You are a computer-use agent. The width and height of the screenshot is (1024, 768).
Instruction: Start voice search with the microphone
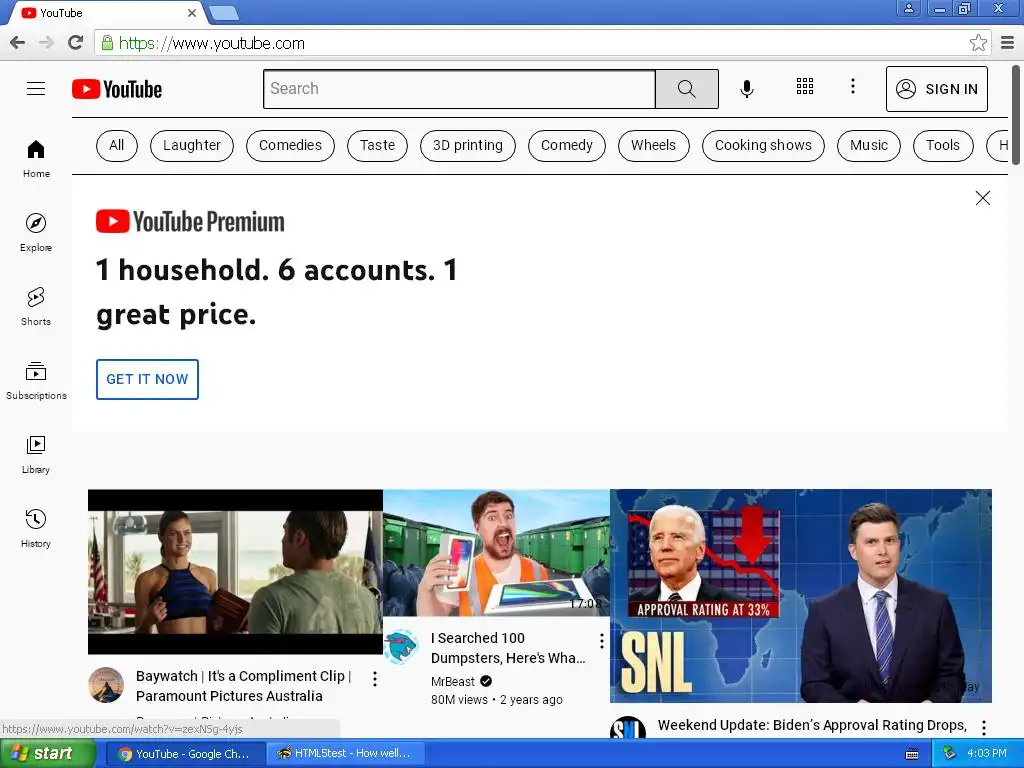point(747,88)
